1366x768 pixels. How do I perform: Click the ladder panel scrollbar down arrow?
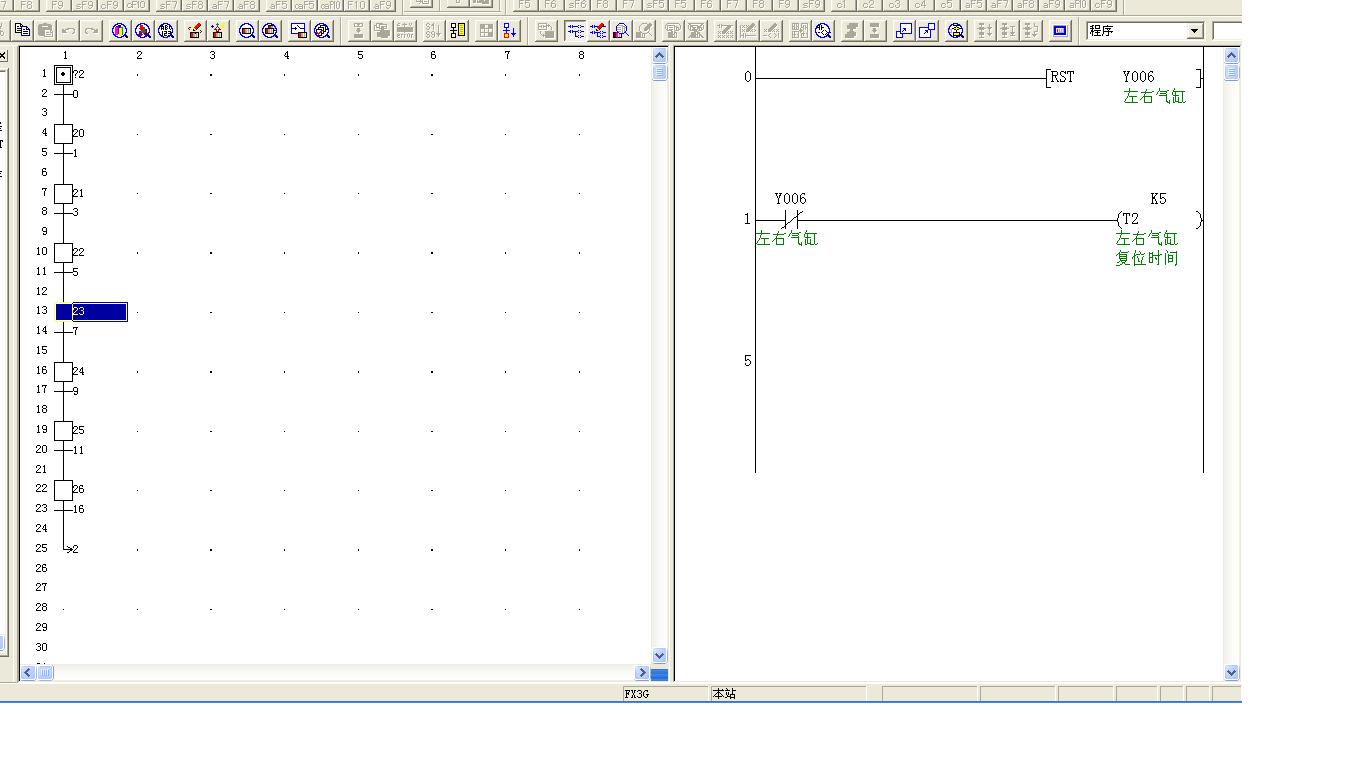click(1231, 673)
